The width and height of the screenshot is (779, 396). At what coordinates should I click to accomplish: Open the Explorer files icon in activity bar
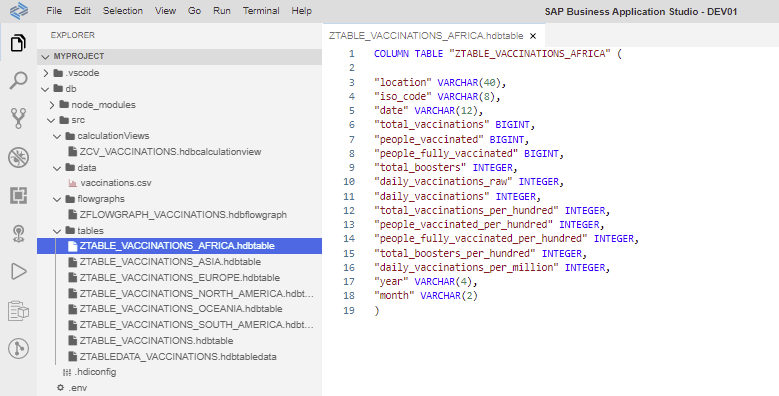[x=18, y=43]
